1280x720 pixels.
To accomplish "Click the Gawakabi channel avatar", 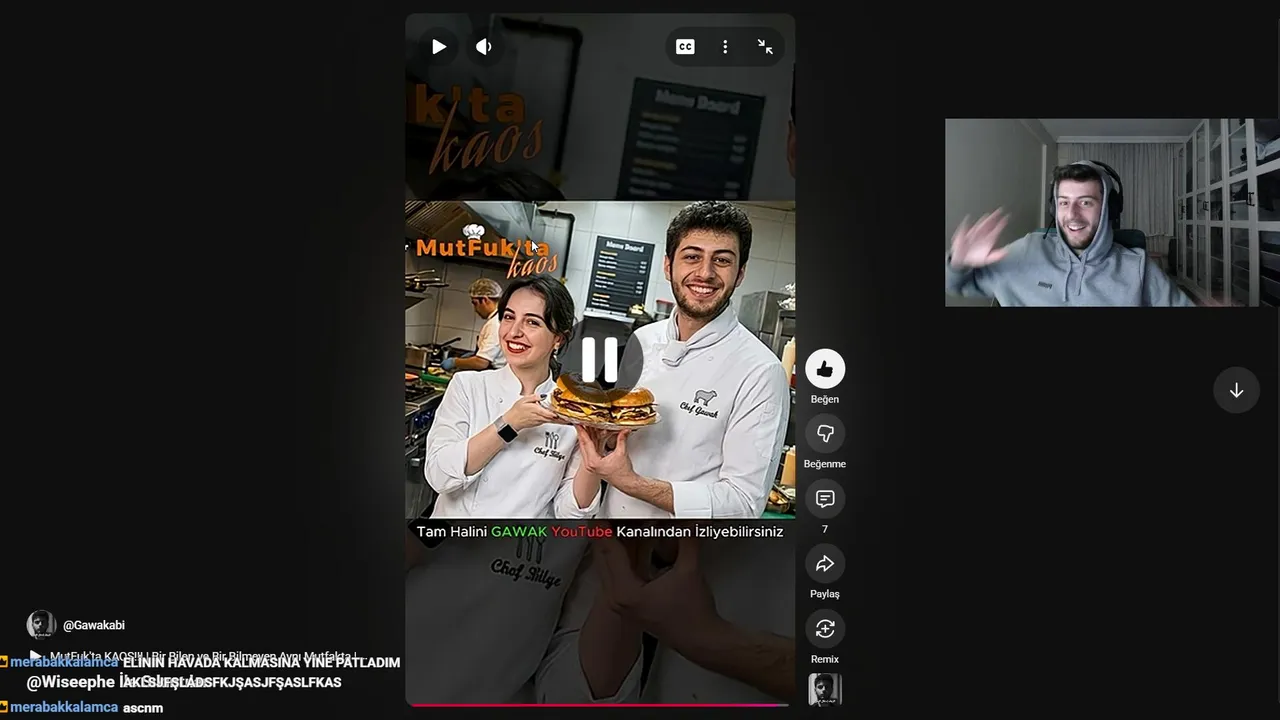I will pos(41,625).
